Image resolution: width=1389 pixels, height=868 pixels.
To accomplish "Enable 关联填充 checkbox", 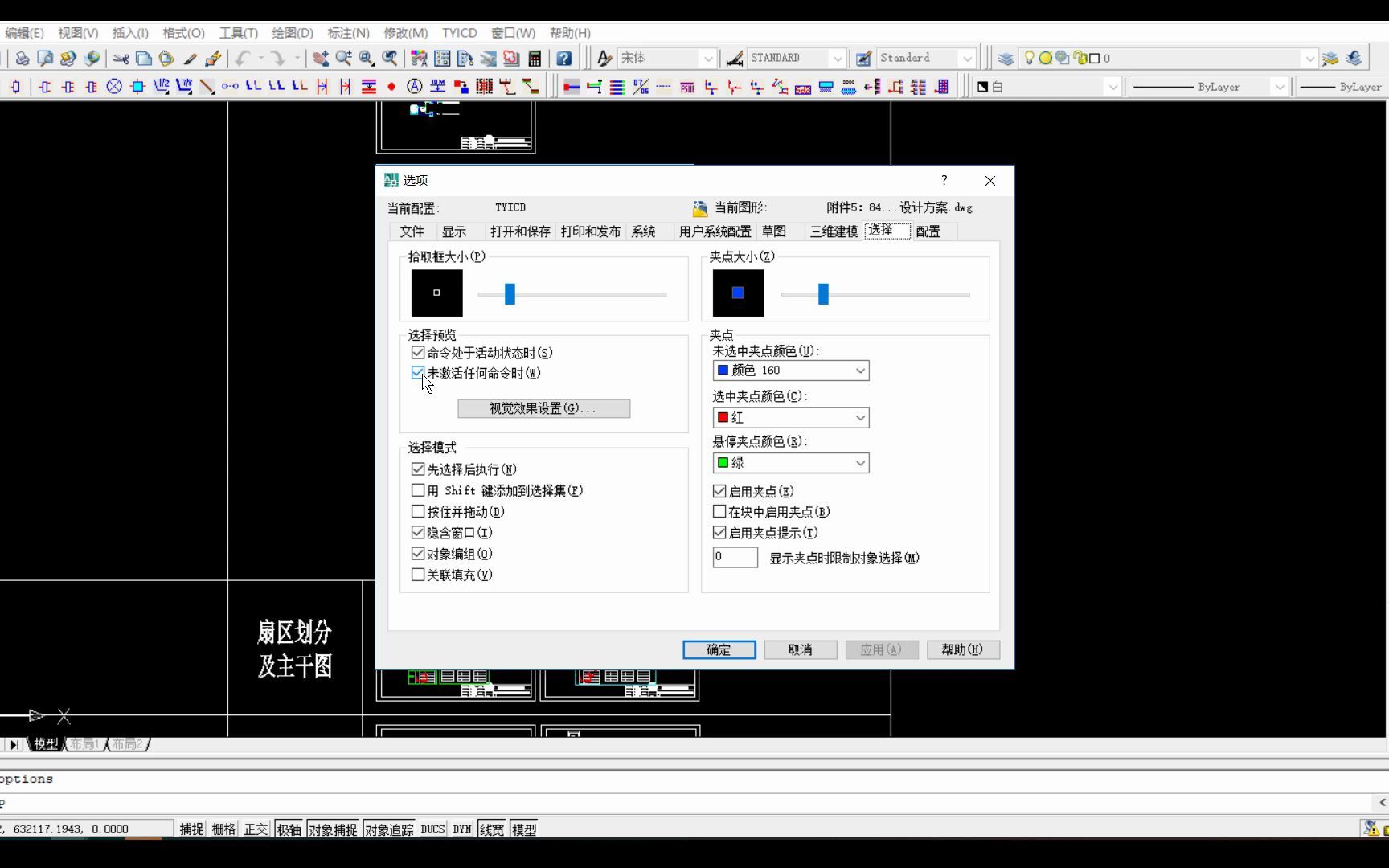I will pyautogui.click(x=418, y=575).
